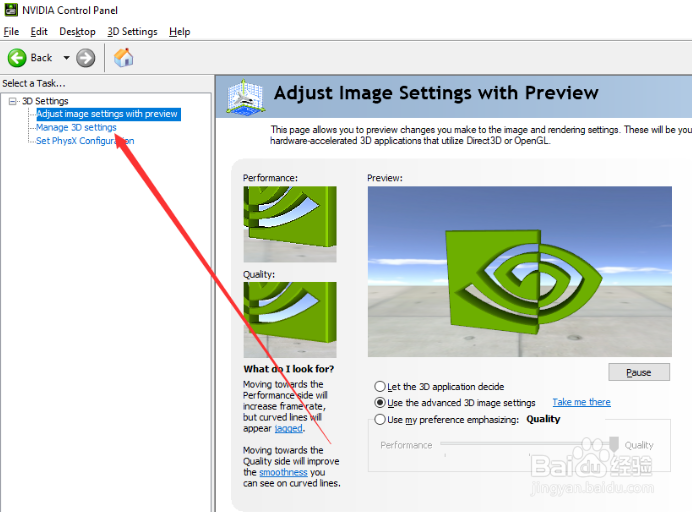Click the green Back arrow icon
Image resolution: width=692 pixels, height=512 pixels.
[x=17, y=58]
